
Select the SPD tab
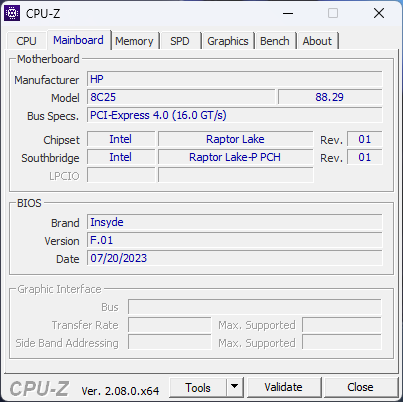pyautogui.click(x=180, y=41)
